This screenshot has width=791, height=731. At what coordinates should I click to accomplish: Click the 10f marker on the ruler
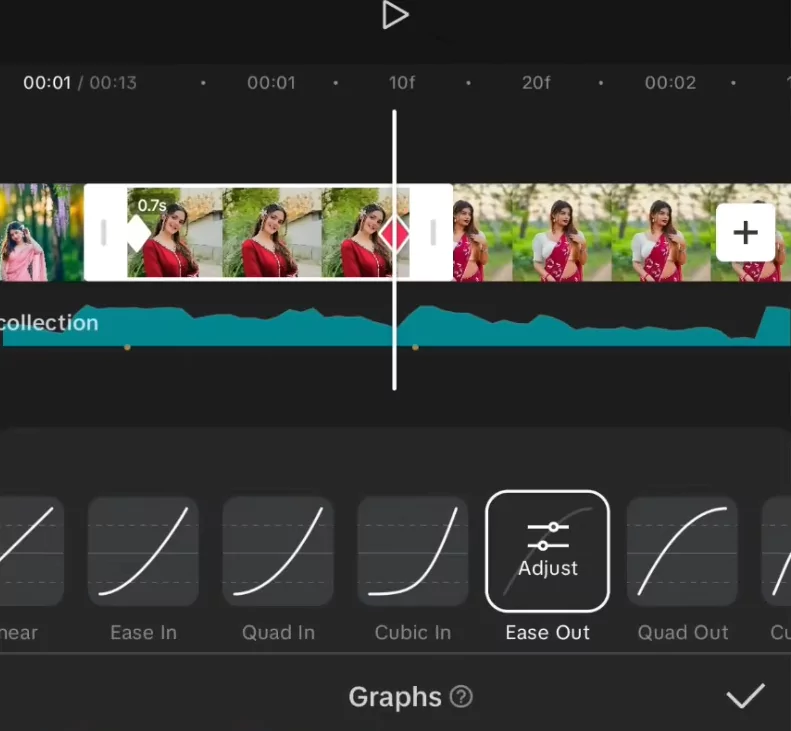point(402,83)
